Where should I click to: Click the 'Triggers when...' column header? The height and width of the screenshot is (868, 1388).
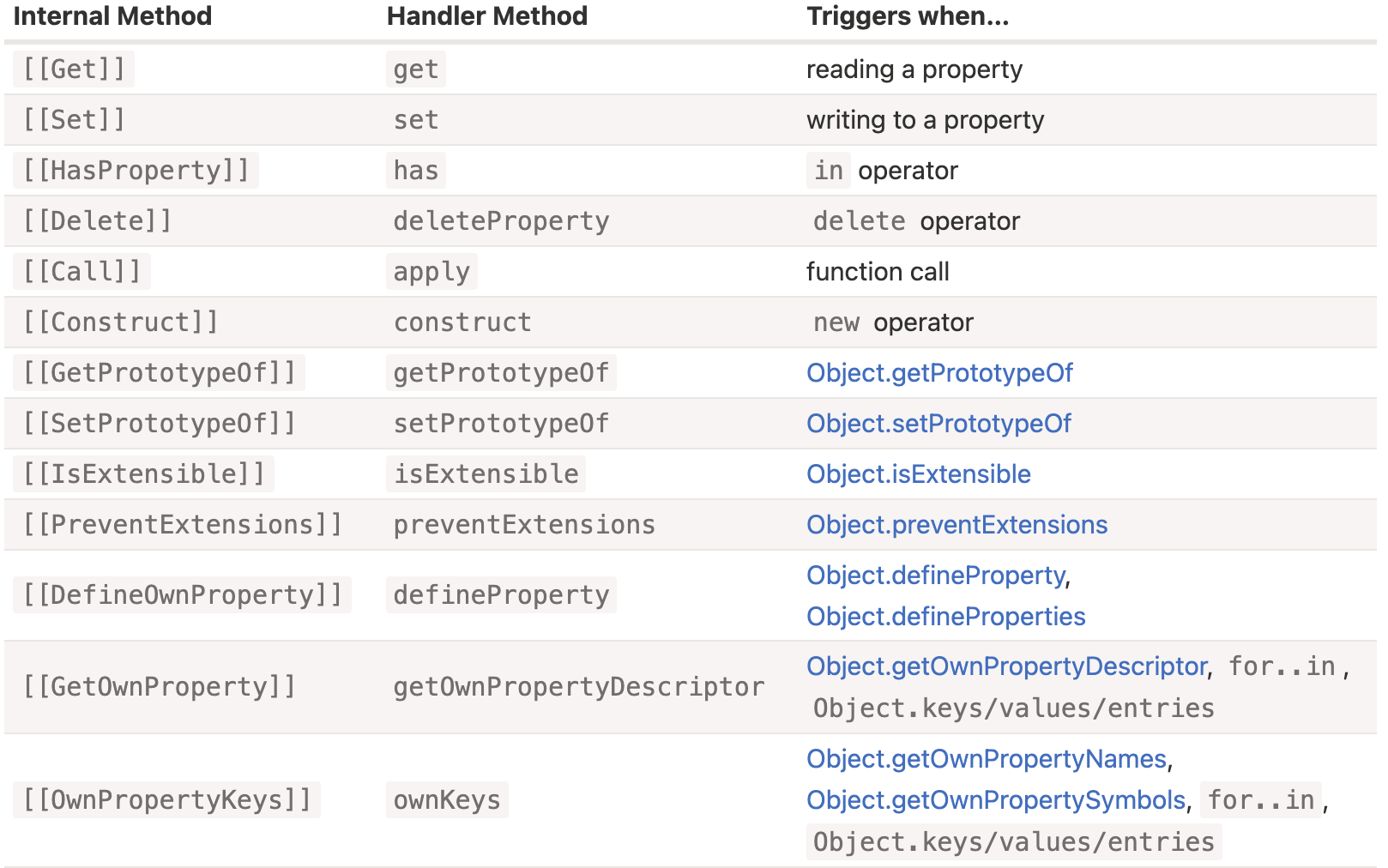908,16
